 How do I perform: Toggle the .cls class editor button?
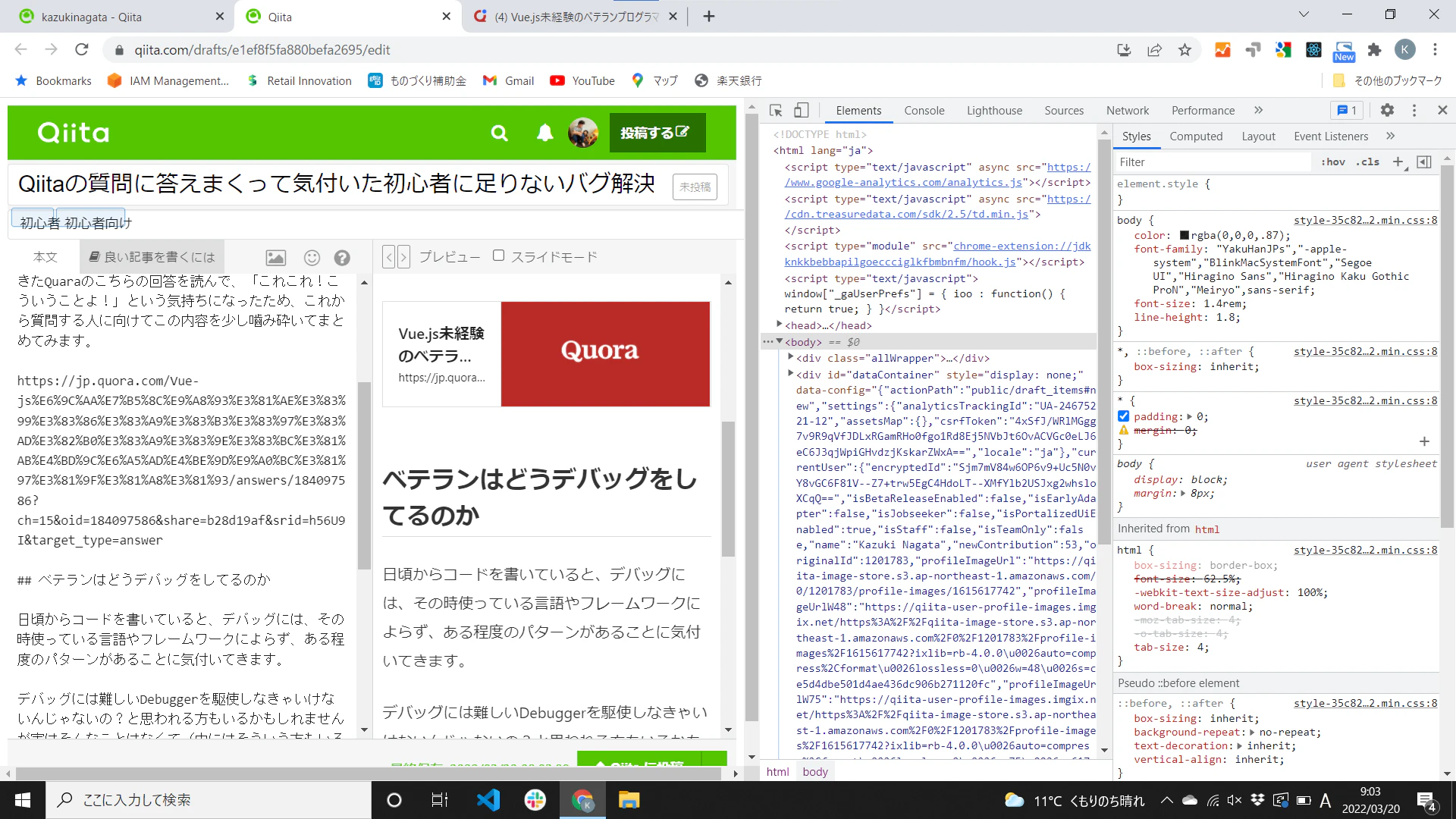coord(1368,162)
